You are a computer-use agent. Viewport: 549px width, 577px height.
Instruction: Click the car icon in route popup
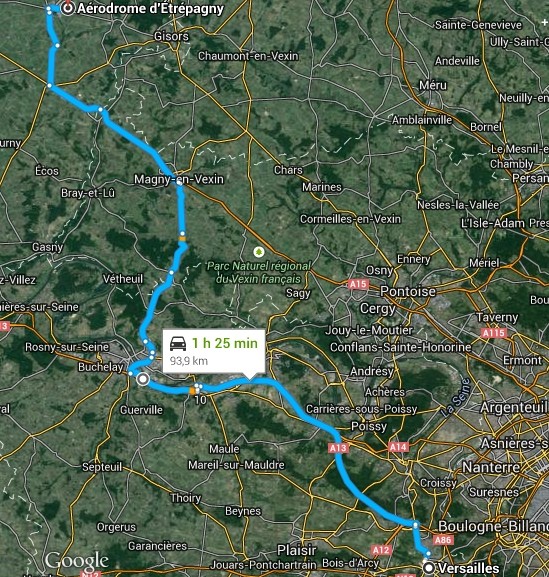(178, 343)
